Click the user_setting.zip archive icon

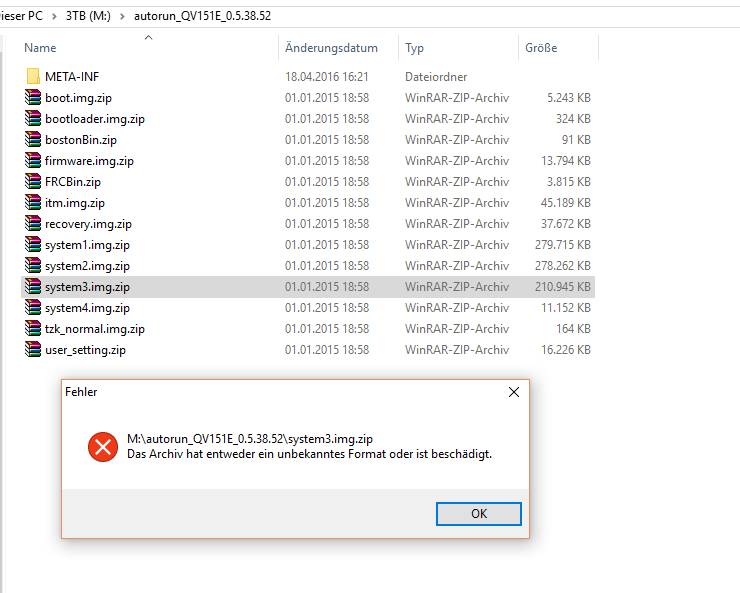coord(33,350)
